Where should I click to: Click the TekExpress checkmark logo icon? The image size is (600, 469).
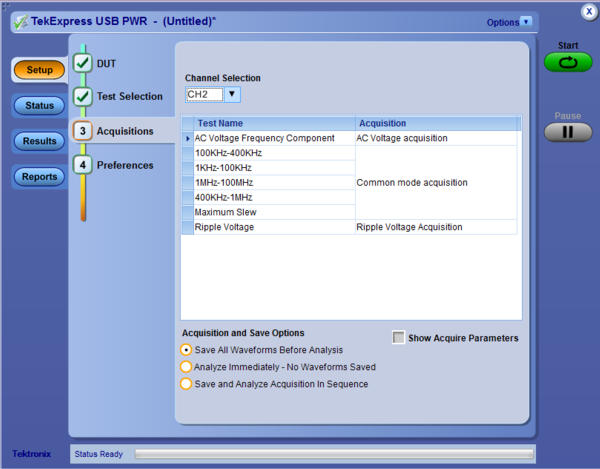21,22
